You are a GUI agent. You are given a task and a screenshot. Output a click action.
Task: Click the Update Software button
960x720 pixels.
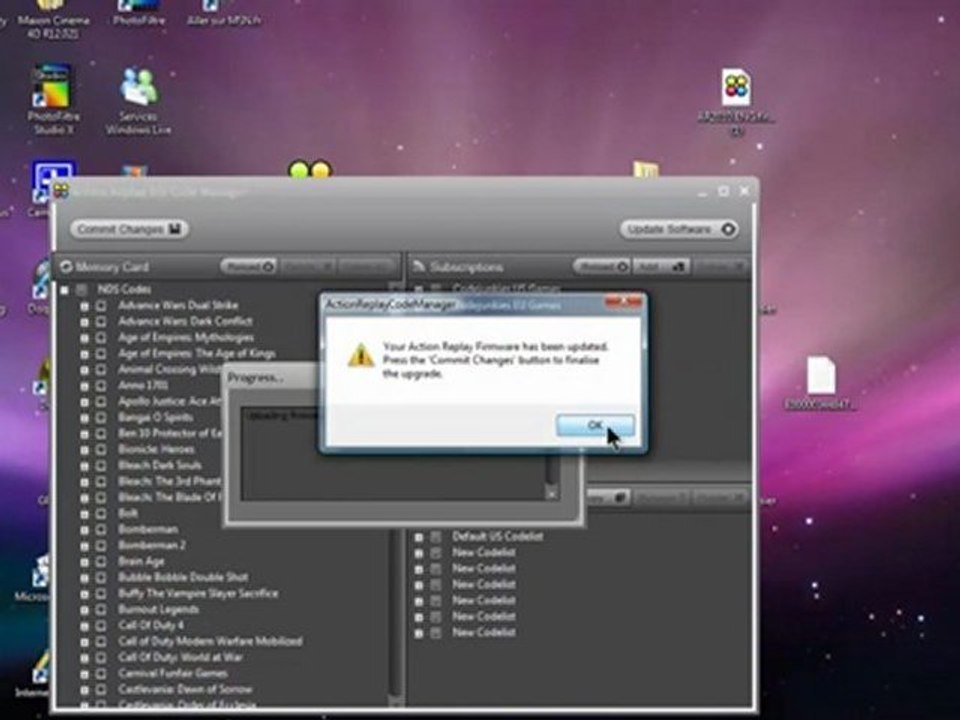click(680, 229)
